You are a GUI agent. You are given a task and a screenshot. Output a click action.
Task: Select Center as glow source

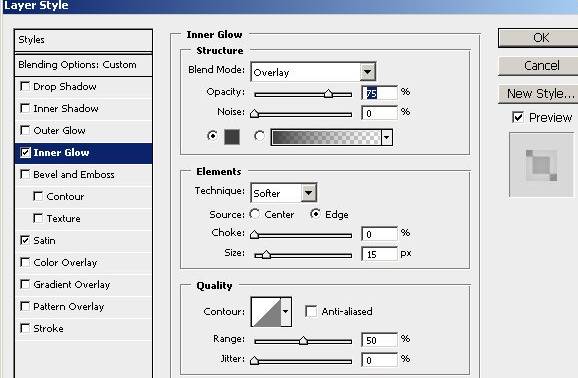(x=254, y=214)
